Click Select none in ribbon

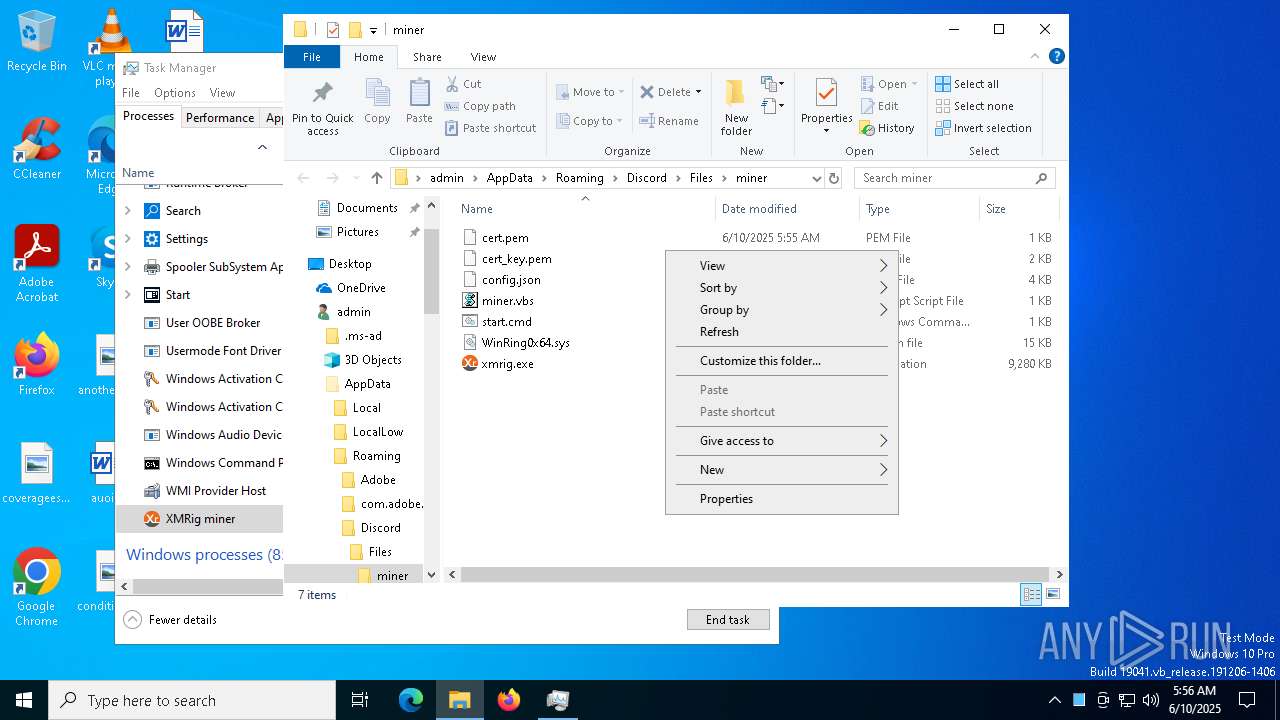[974, 106]
